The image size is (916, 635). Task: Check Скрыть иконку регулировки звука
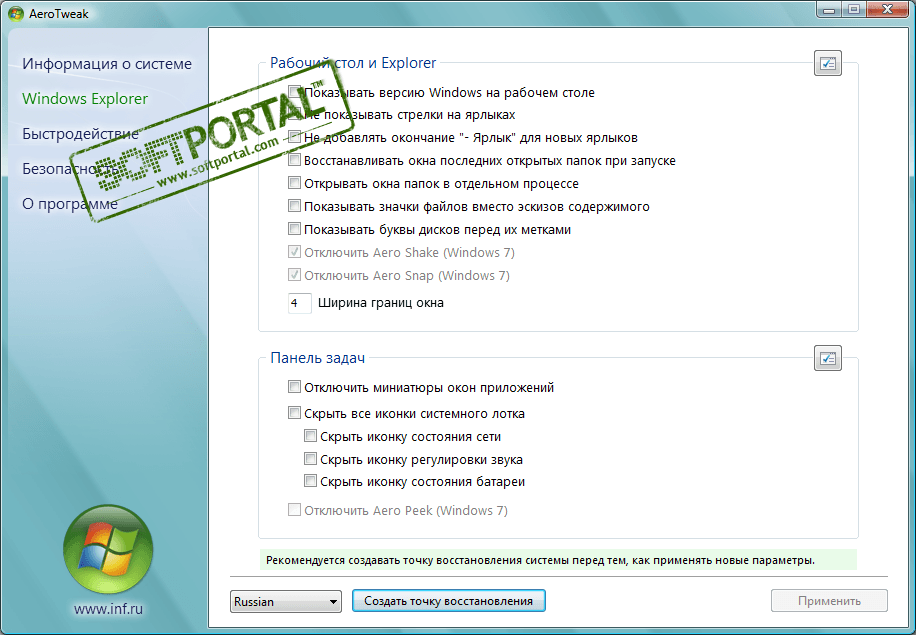(310, 459)
